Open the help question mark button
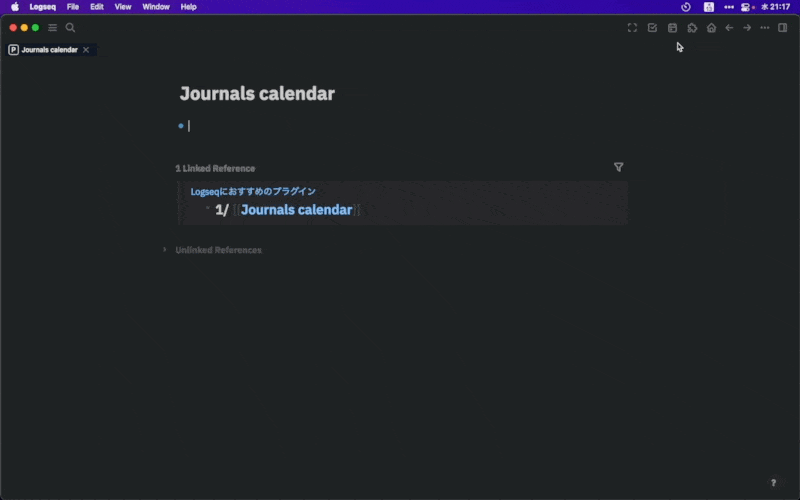 (773, 483)
